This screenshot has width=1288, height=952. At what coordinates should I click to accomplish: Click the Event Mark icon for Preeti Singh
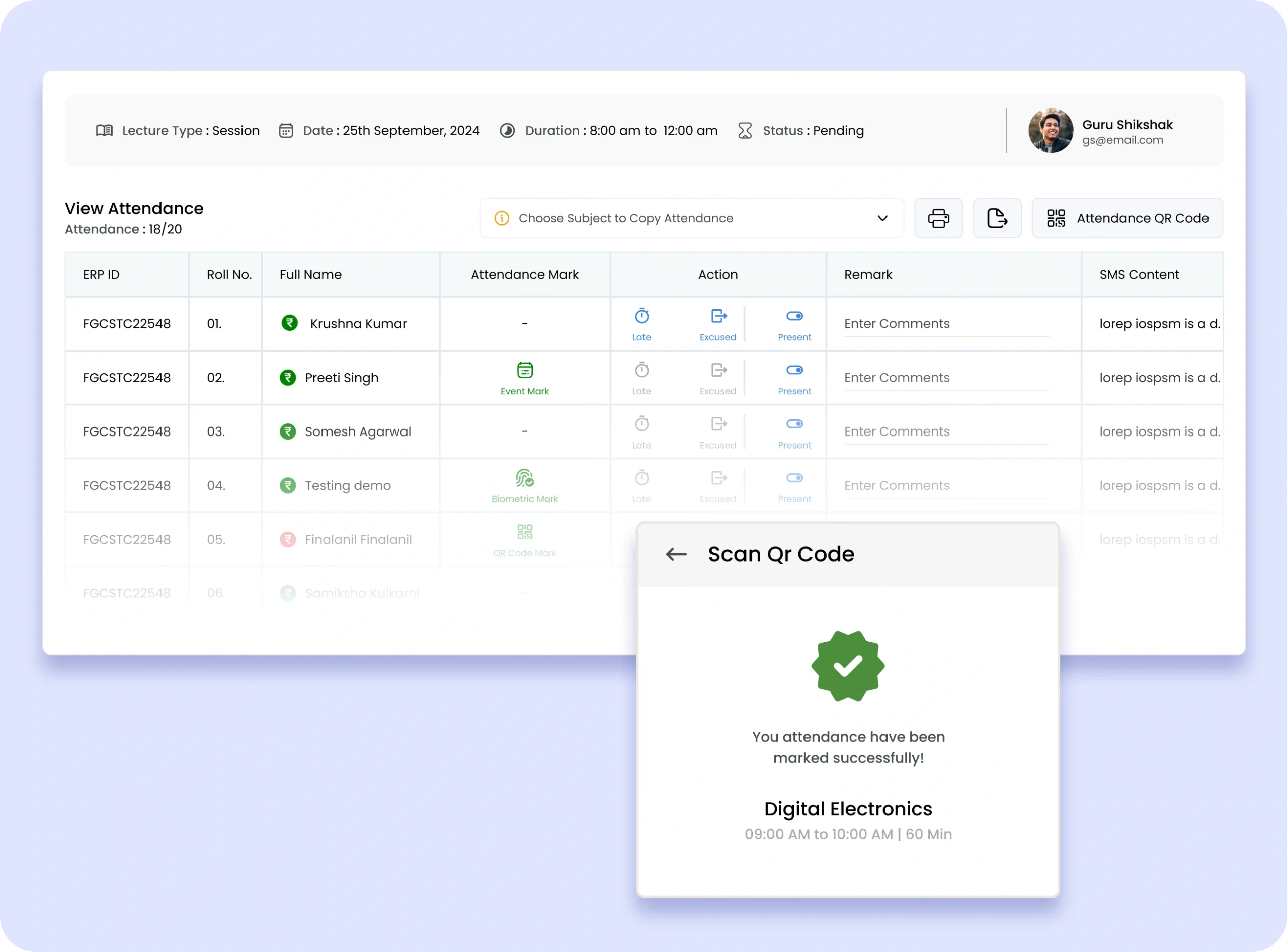click(x=524, y=370)
